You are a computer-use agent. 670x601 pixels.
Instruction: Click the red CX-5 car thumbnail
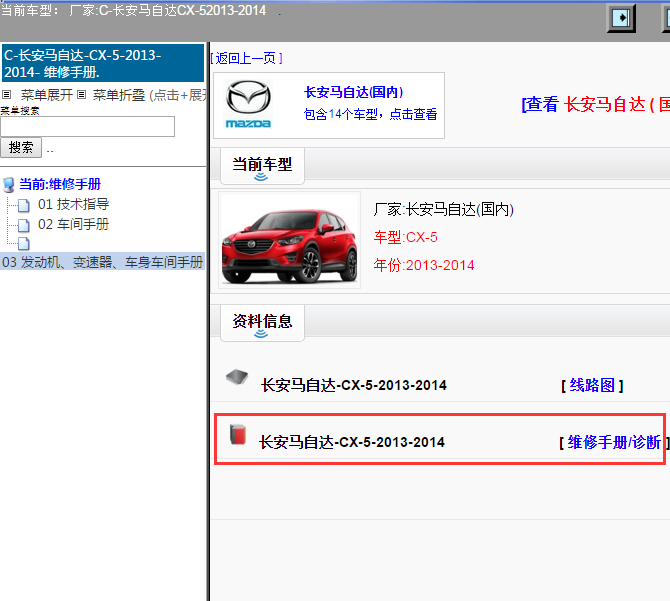(290, 240)
